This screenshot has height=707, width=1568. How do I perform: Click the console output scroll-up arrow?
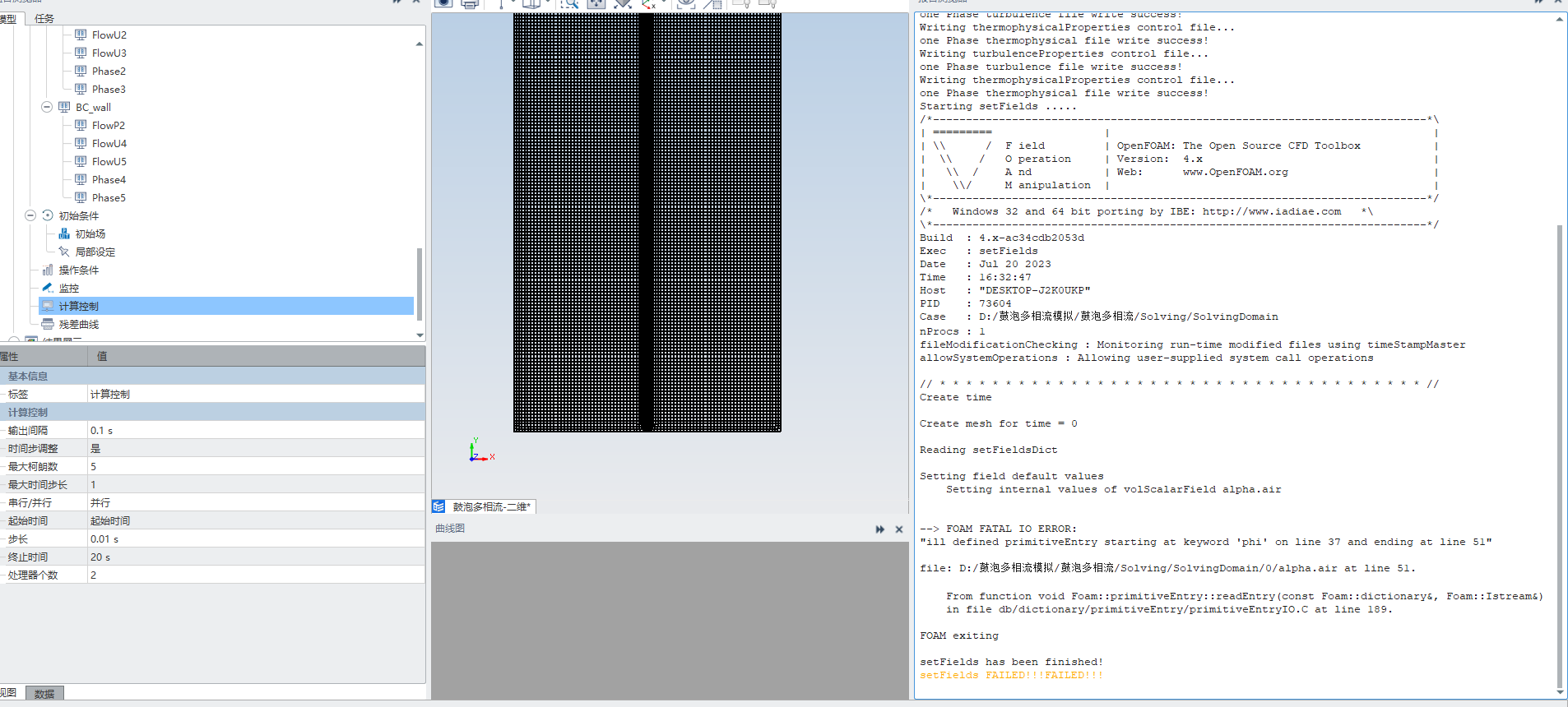pyautogui.click(x=1560, y=19)
